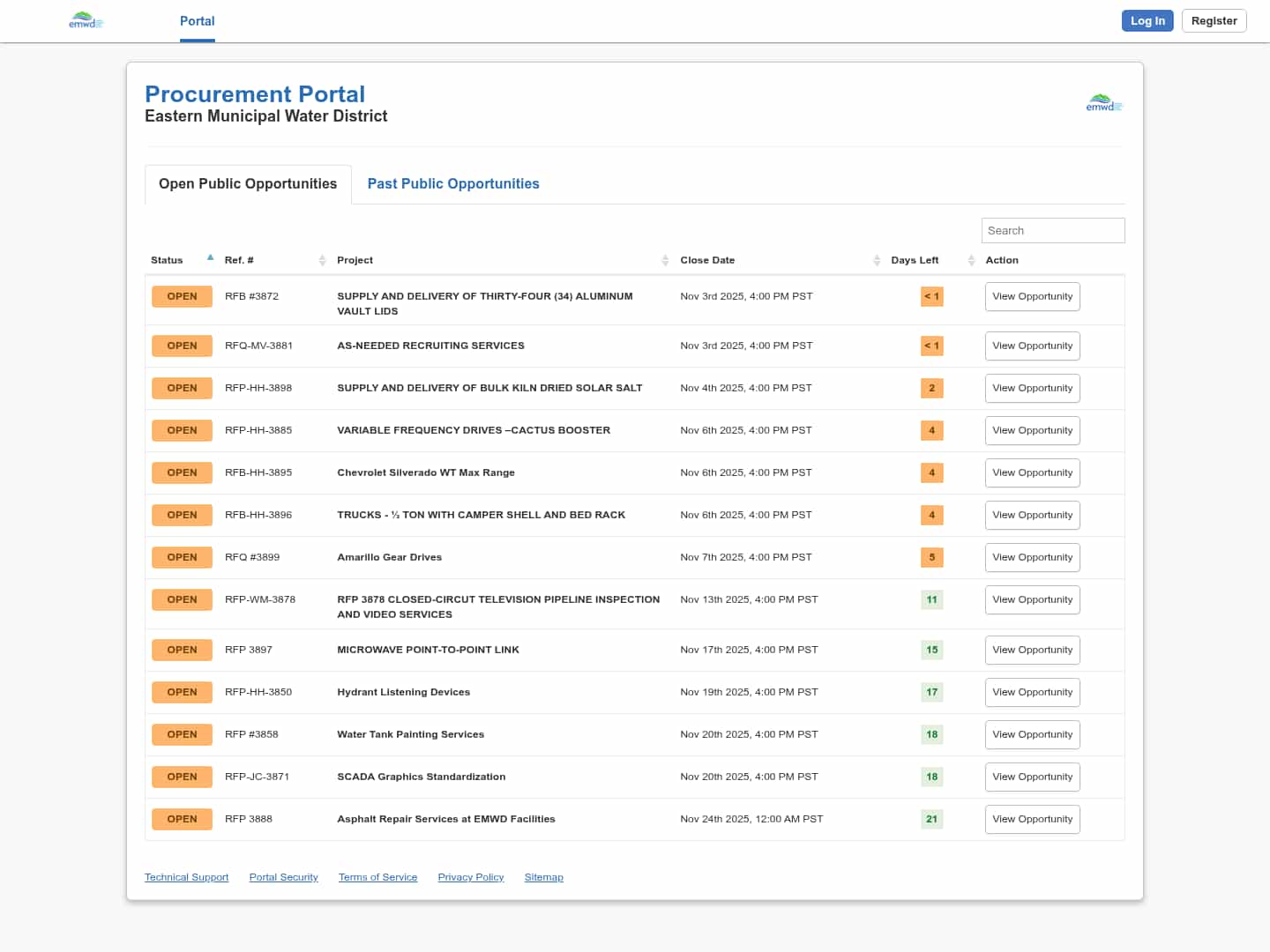Click the Register button

point(1214,21)
